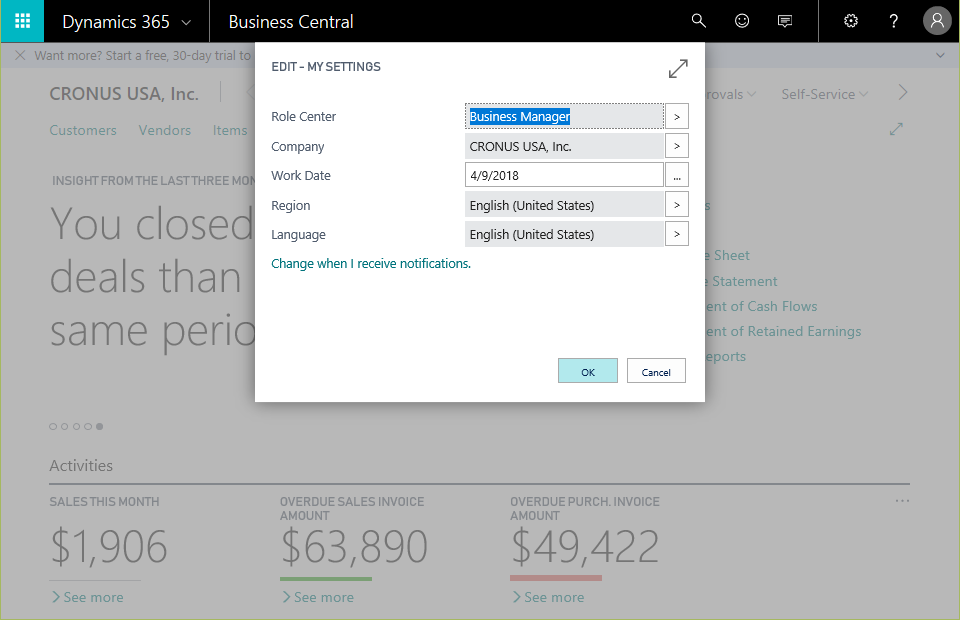Select the fourth headline carousel dot
The image size is (960, 620).
point(88,427)
